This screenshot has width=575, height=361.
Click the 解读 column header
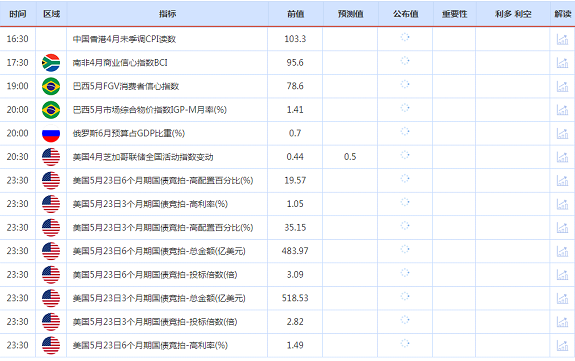[563, 14]
